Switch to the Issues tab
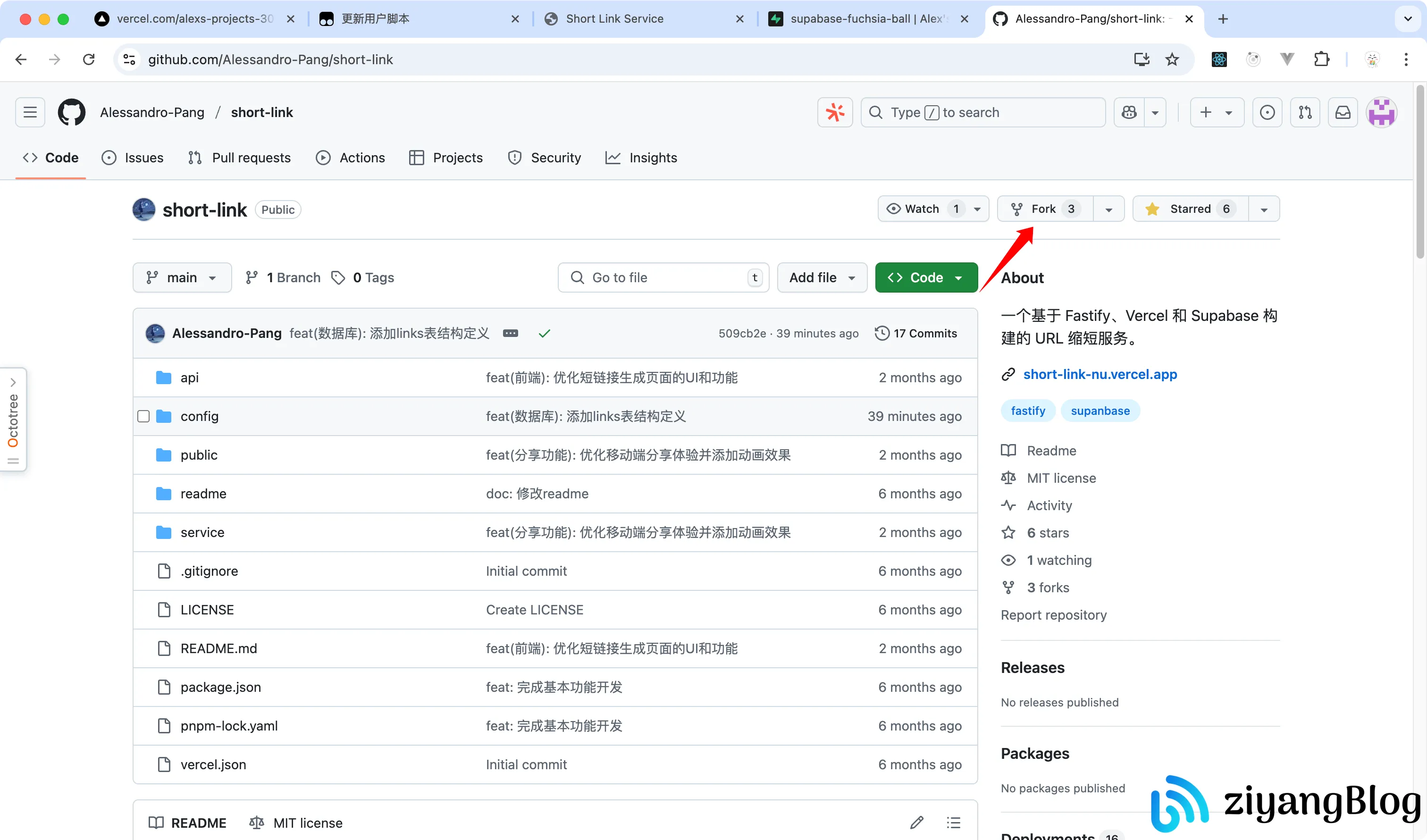The height and width of the screenshot is (840, 1427). pos(133,158)
